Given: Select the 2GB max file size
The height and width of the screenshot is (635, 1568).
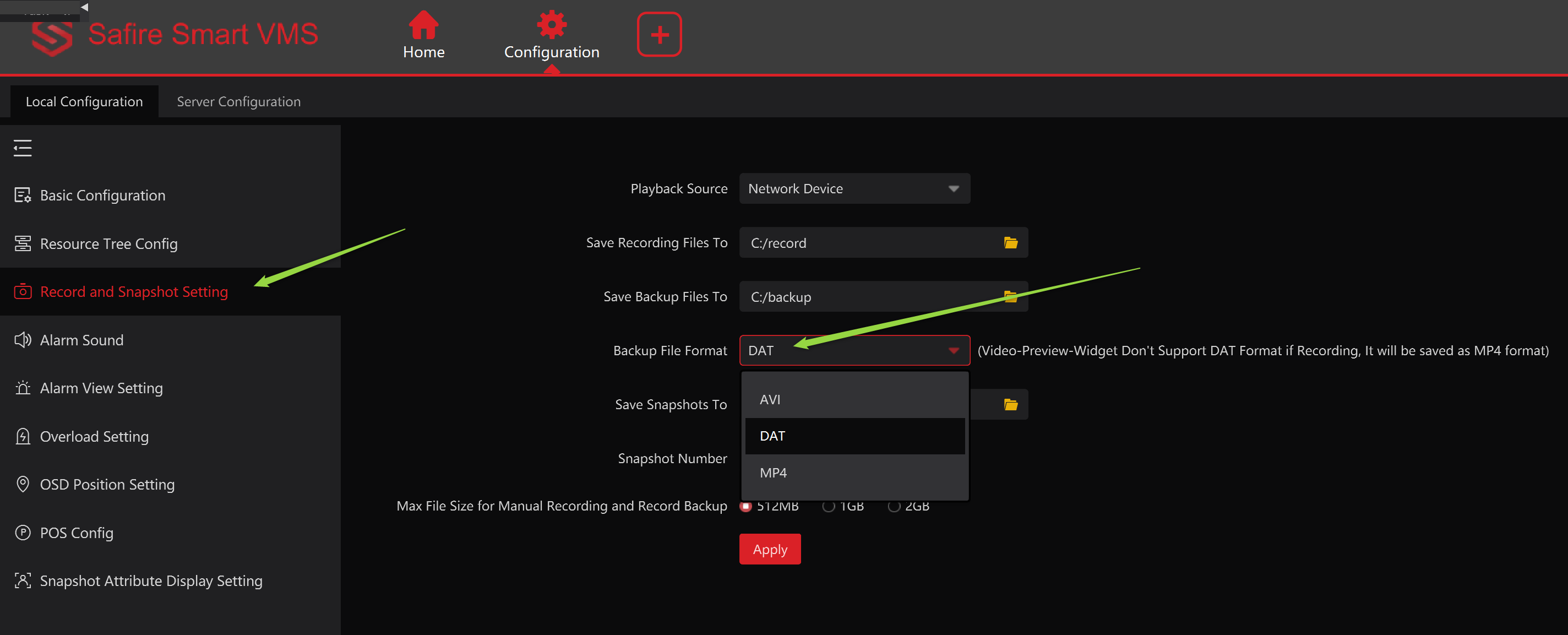Looking at the screenshot, I should [x=894, y=507].
